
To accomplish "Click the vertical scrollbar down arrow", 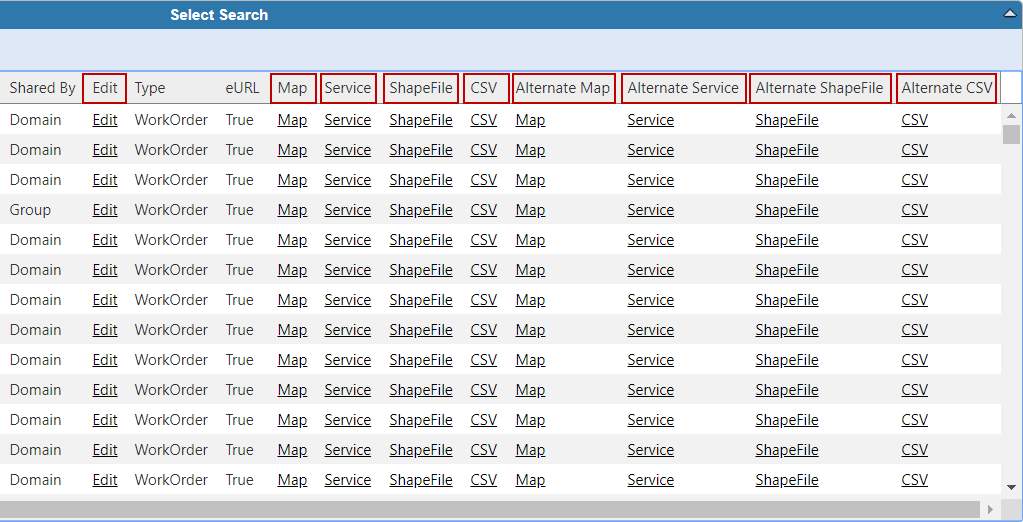I will (x=1011, y=487).
